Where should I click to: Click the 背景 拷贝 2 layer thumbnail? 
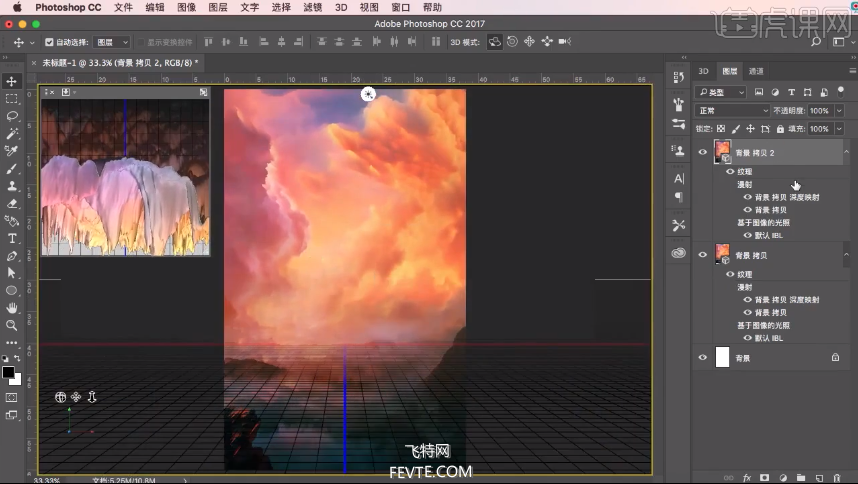pos(722,152)
